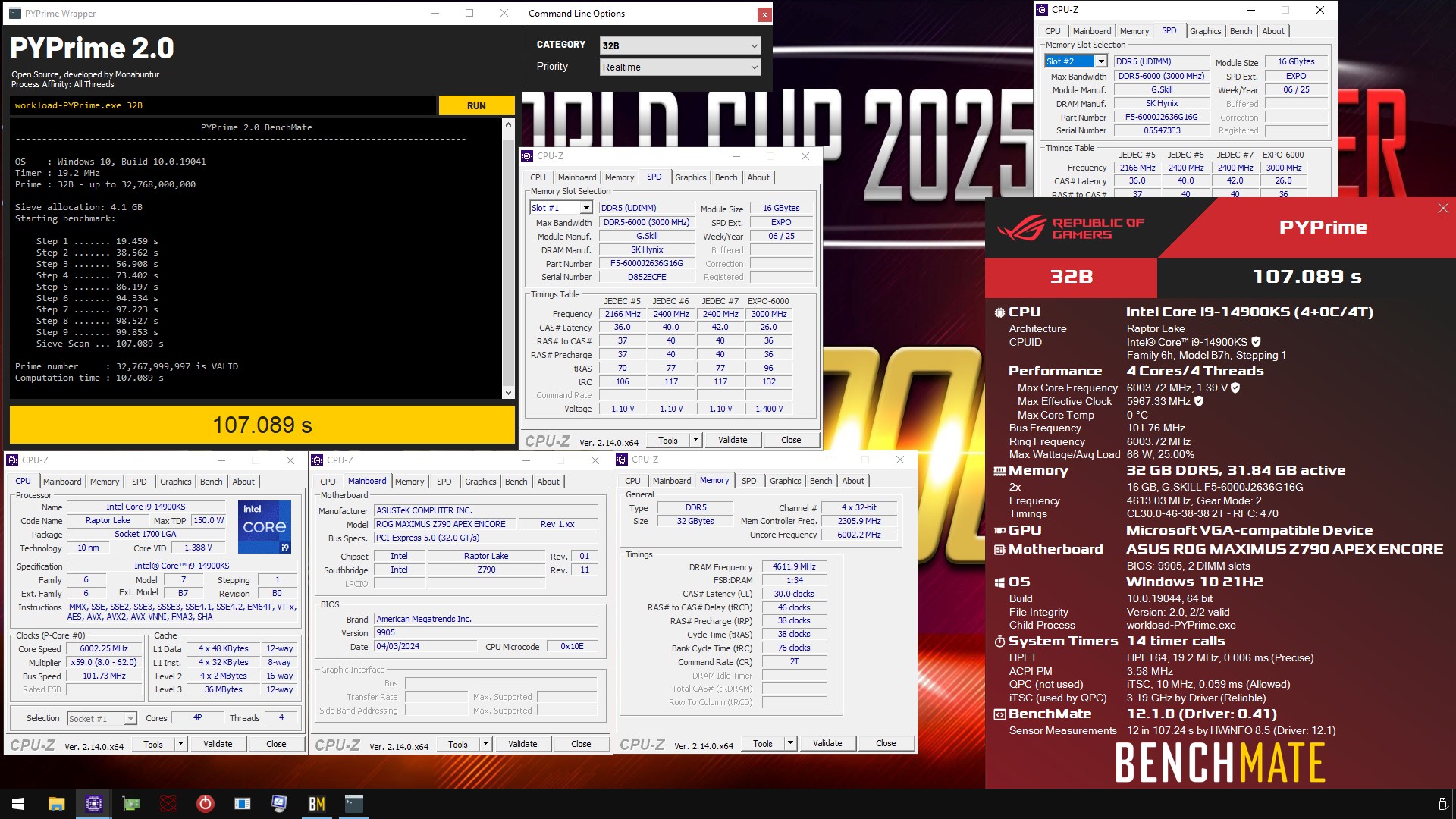
Task: Click Validate in Processor CPU-Z window
Action: click(218, 744)
